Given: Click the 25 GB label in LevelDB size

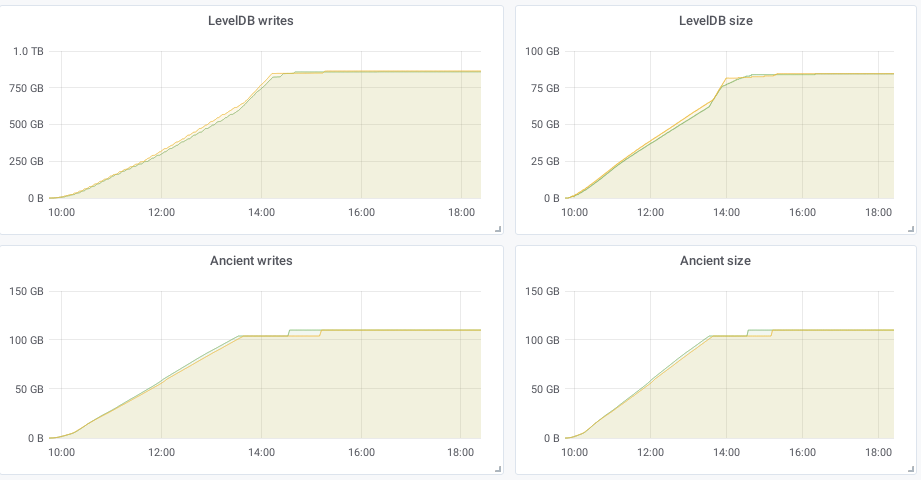Looking at the screenshot, I should click(x=545, y=161).
